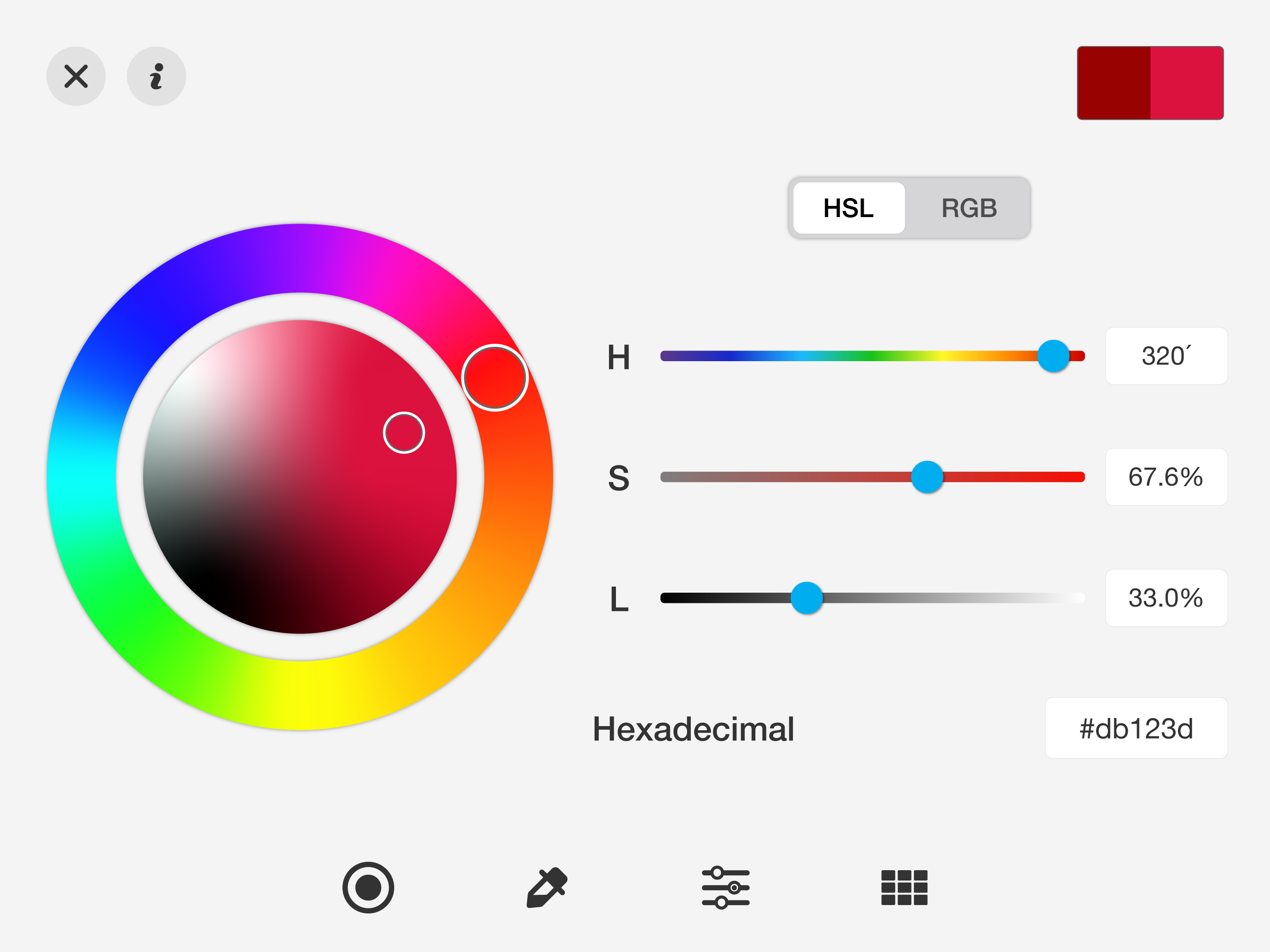Viewport: 1270px width, 952px height.
Task: Click the hexadecimal field #db123d
Action: [x=1136, y=728]
